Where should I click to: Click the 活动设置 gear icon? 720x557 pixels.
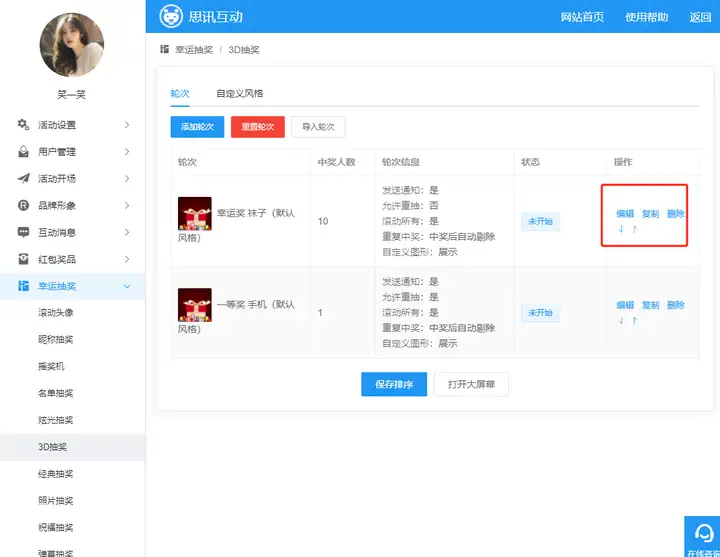(x=23, y=124)
